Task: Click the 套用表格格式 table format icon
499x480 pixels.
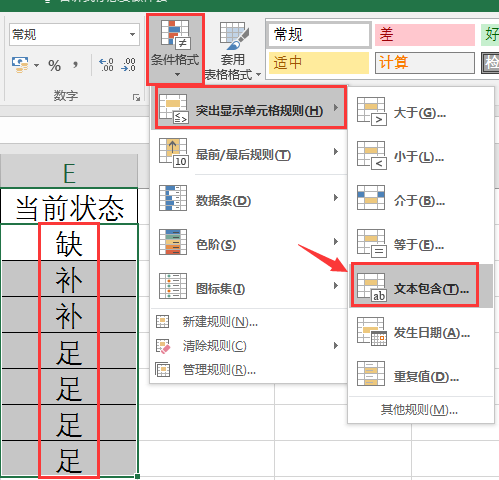Action: (x=234, y=36)
